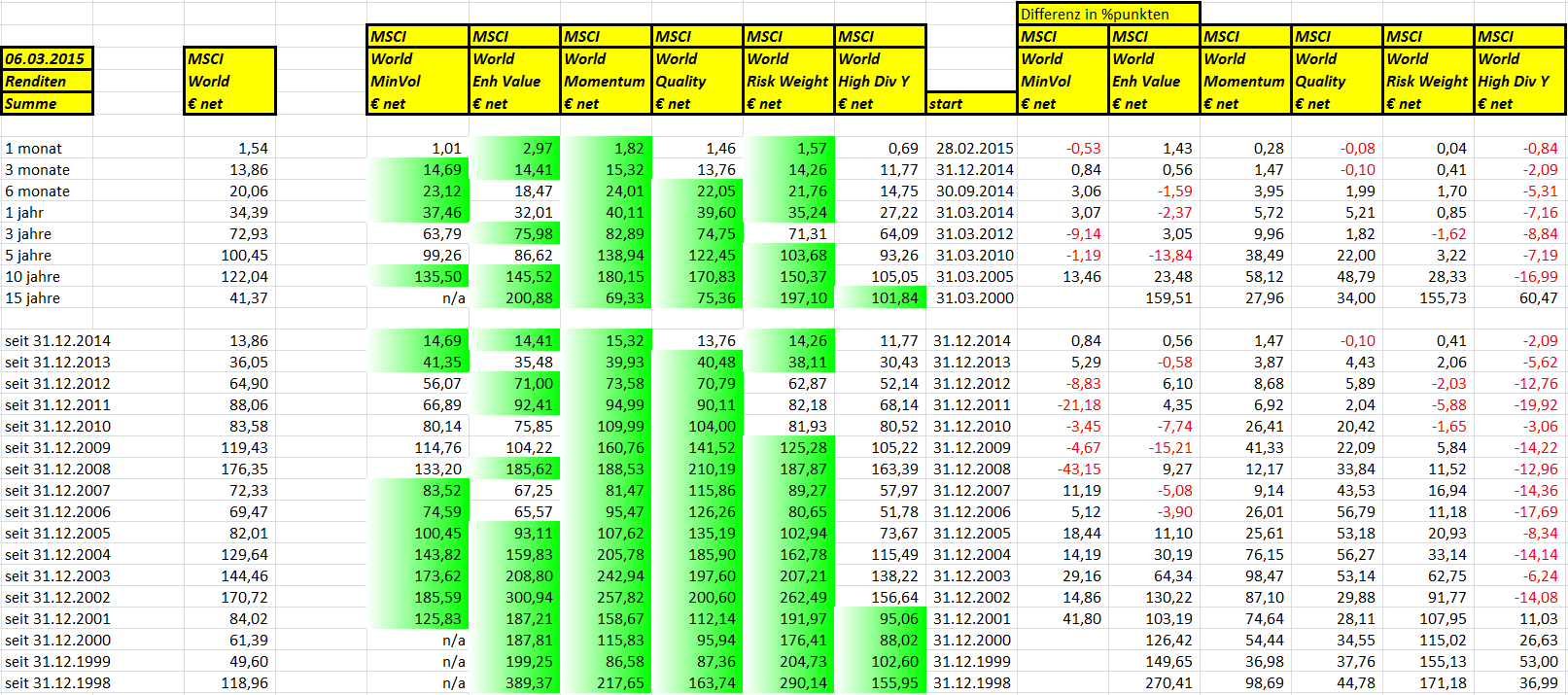The width and height of the screenshot is (1568, 695).
Task: Click the difference value 53,00
Action: click(x=1539, y=662)
